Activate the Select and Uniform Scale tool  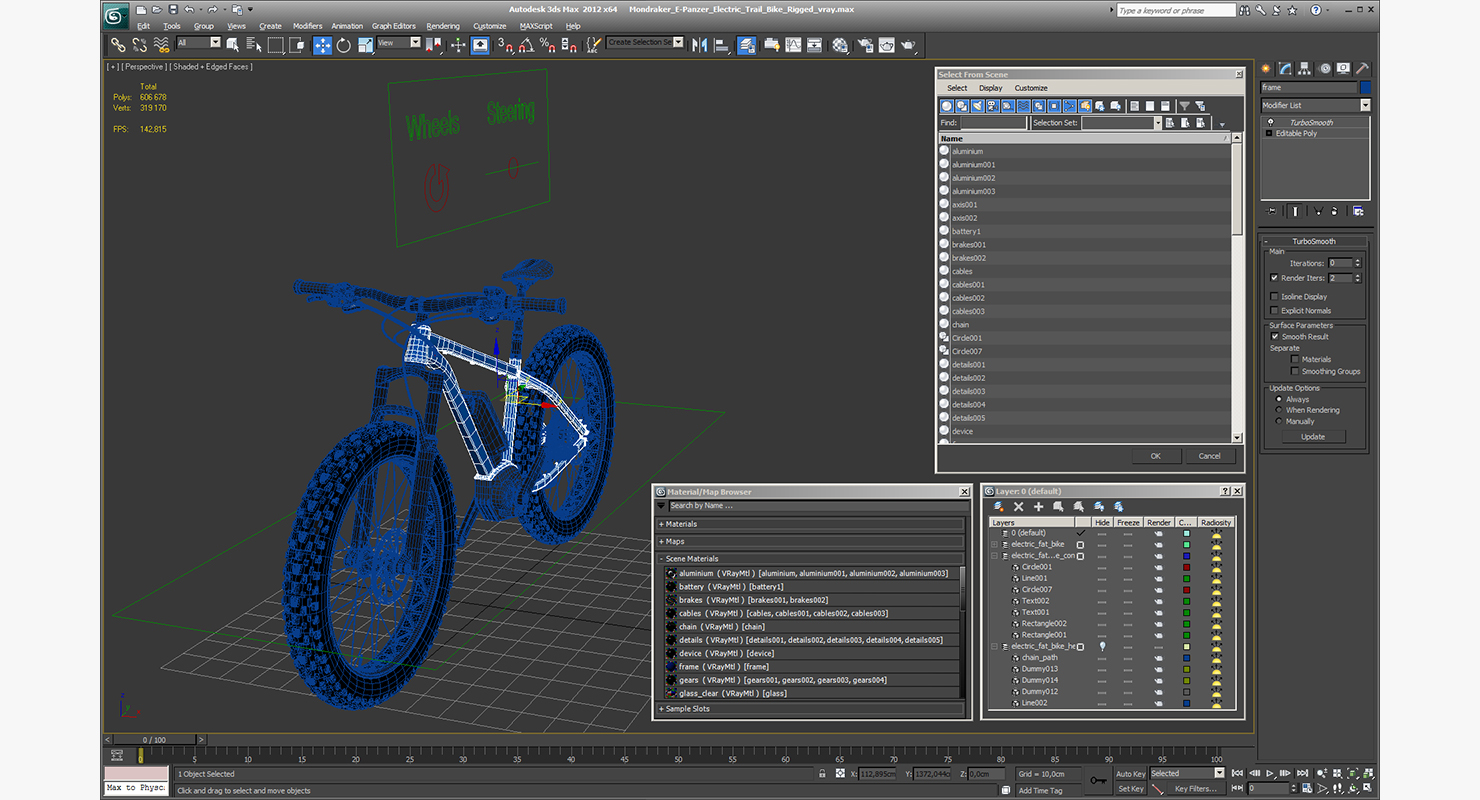click(365, 45)
